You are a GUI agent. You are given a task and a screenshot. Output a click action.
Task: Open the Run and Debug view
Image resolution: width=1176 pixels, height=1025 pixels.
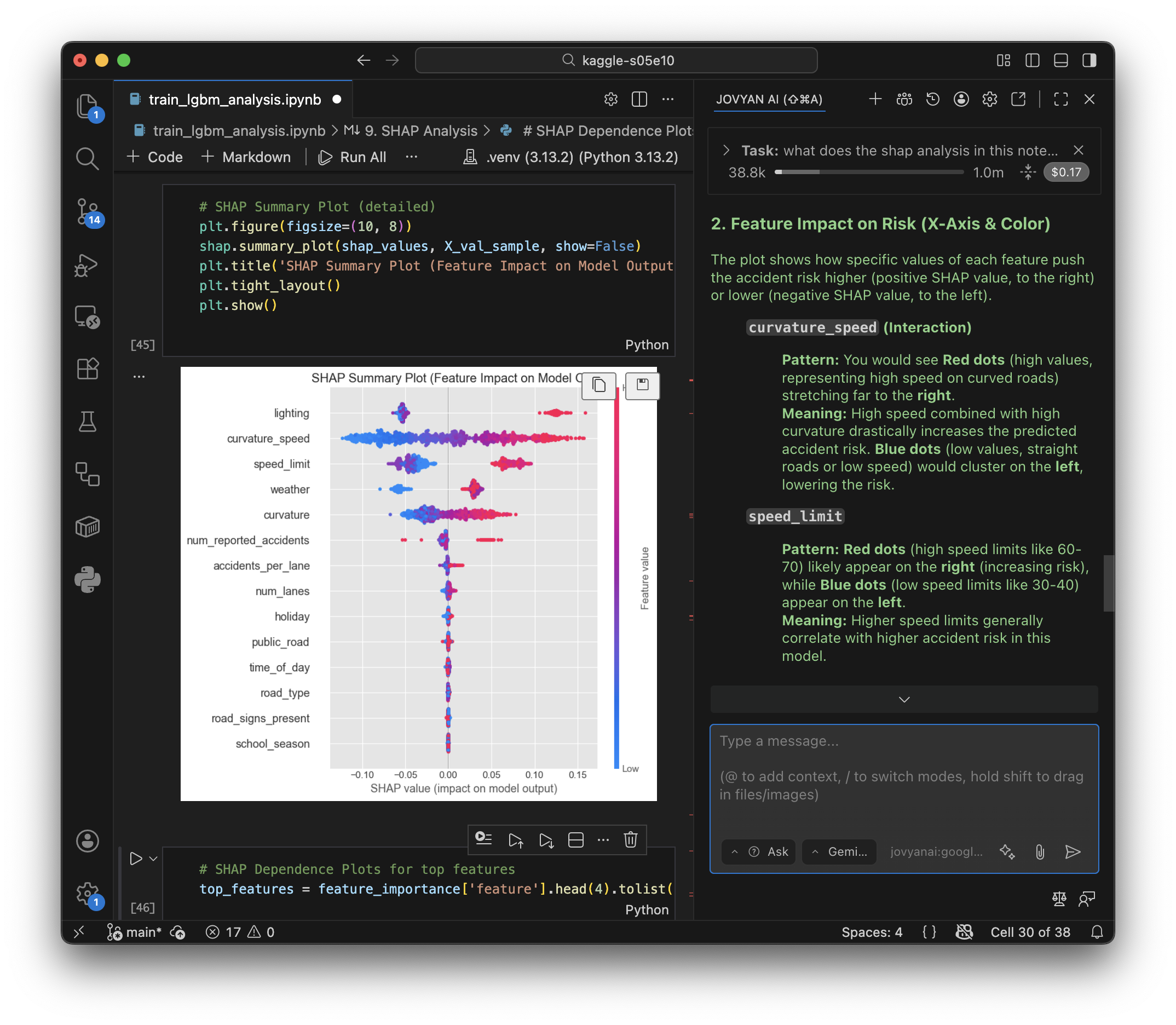(x=88, y=266)
